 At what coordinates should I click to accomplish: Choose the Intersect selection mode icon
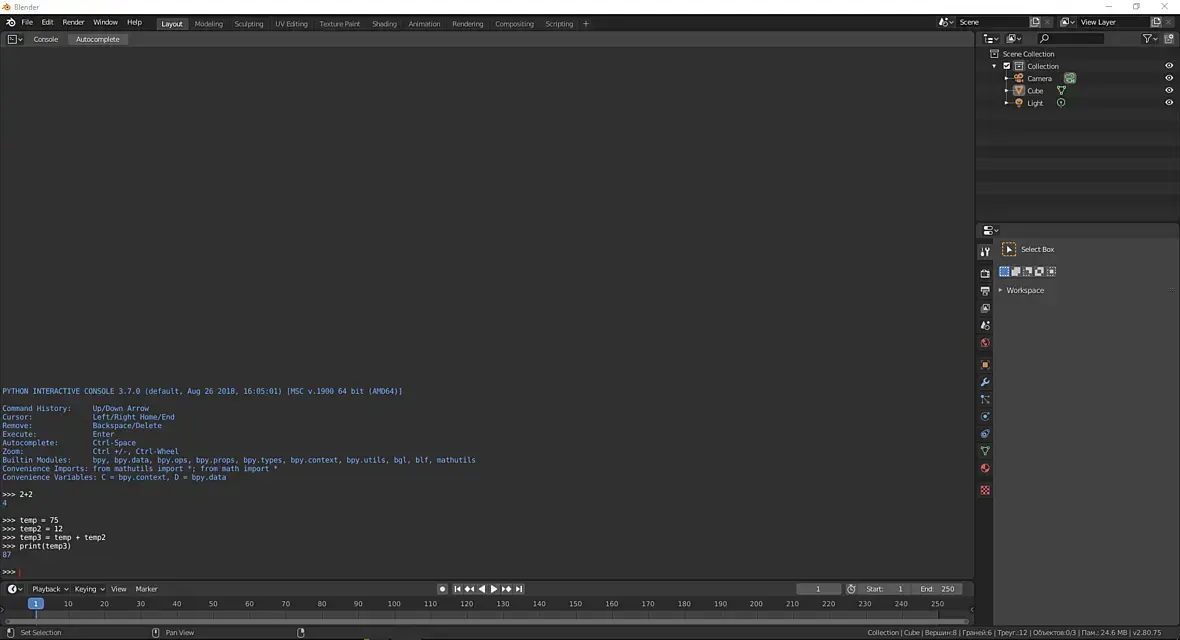pos(1051,271)
